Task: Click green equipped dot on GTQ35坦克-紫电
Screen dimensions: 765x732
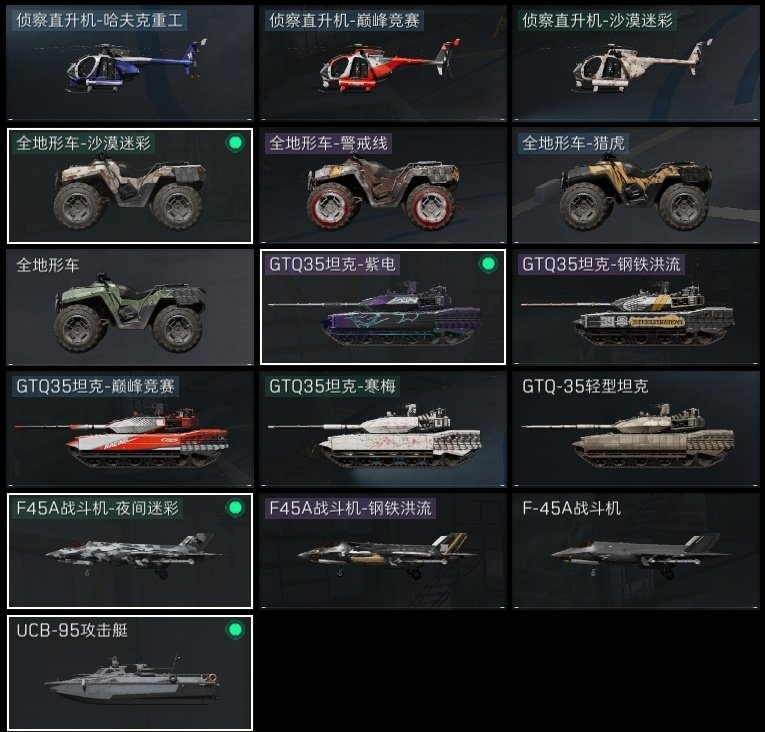Action: (488, 264)
